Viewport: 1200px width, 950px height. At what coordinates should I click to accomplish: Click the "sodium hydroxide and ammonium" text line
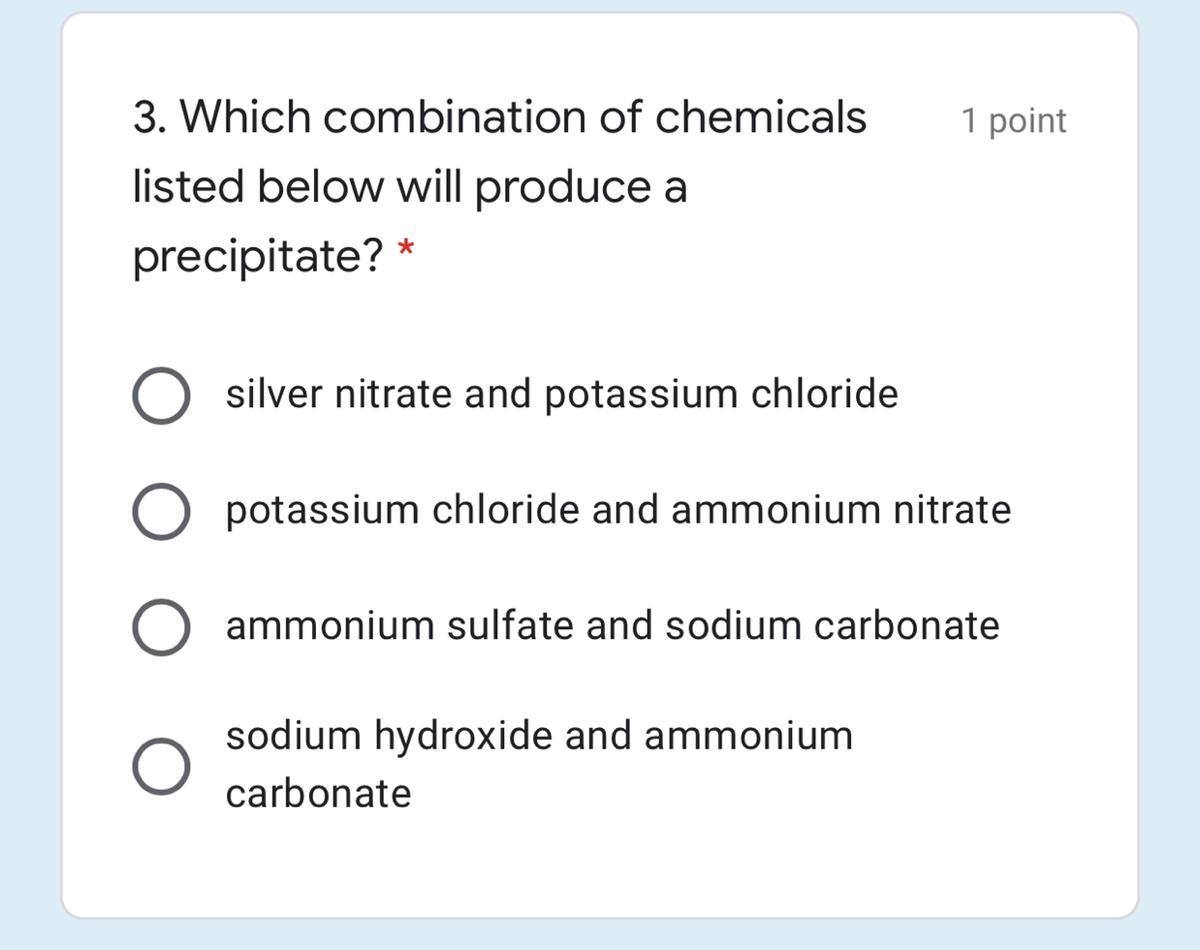(x=539, y=736)
